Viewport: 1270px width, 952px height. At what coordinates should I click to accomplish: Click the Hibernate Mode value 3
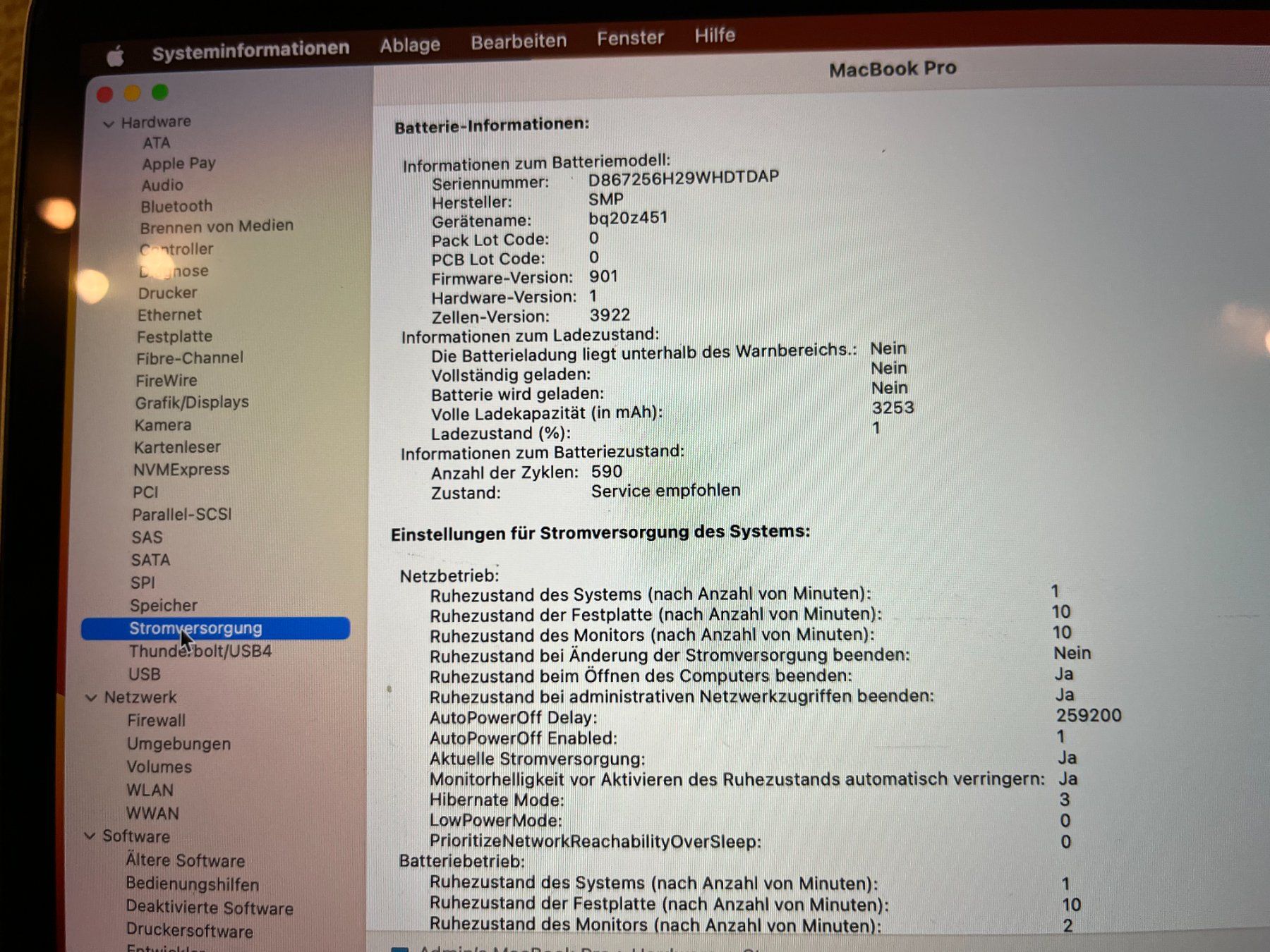coord(1065,799)
